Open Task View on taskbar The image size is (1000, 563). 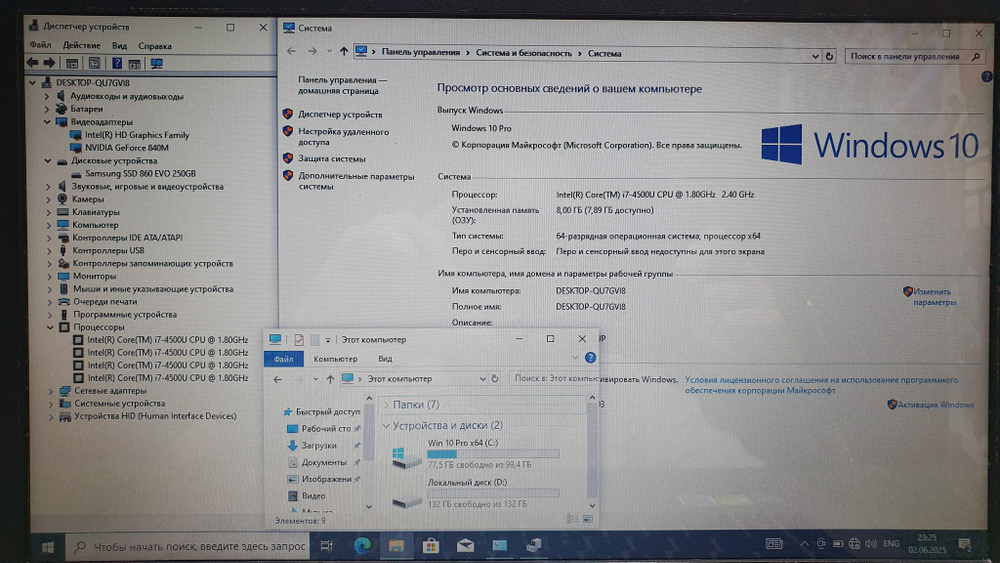pyautogui.click(x=327, y=546)
